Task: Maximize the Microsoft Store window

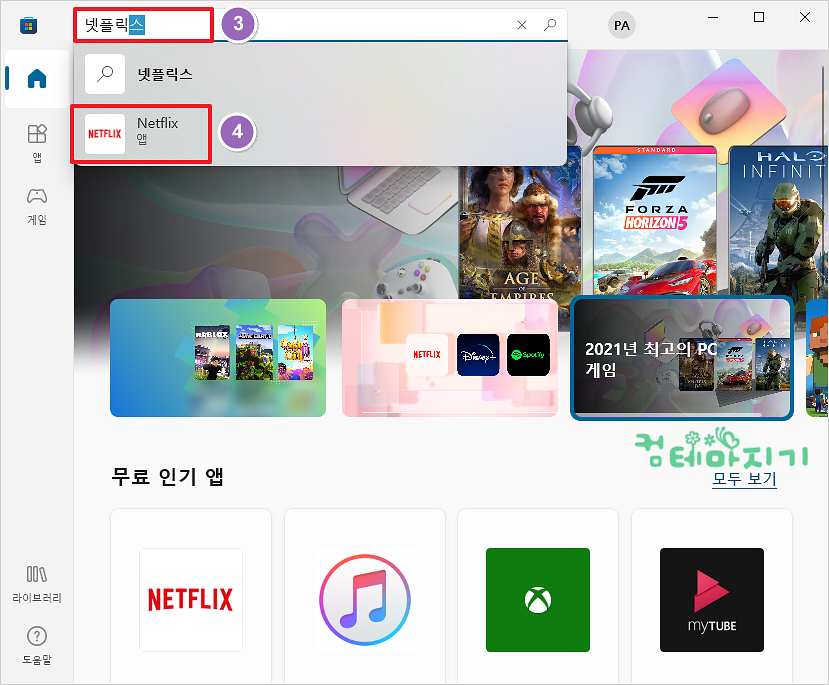Action: 759,17
